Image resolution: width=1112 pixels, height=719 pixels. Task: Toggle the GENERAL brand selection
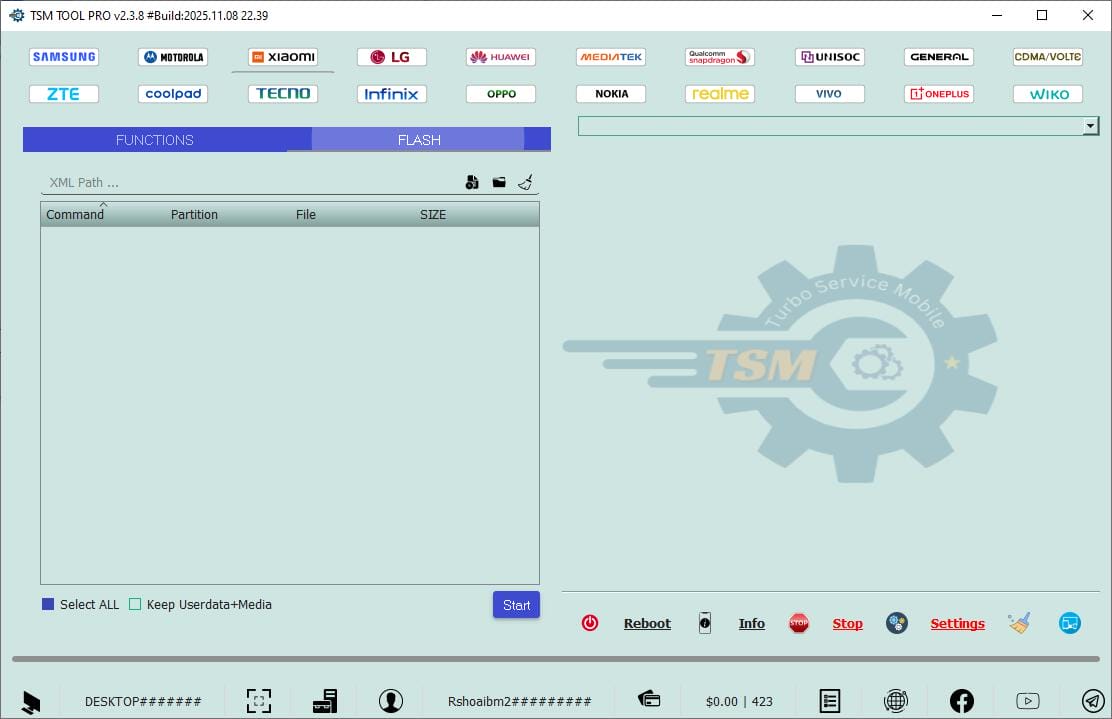point(938,57)
